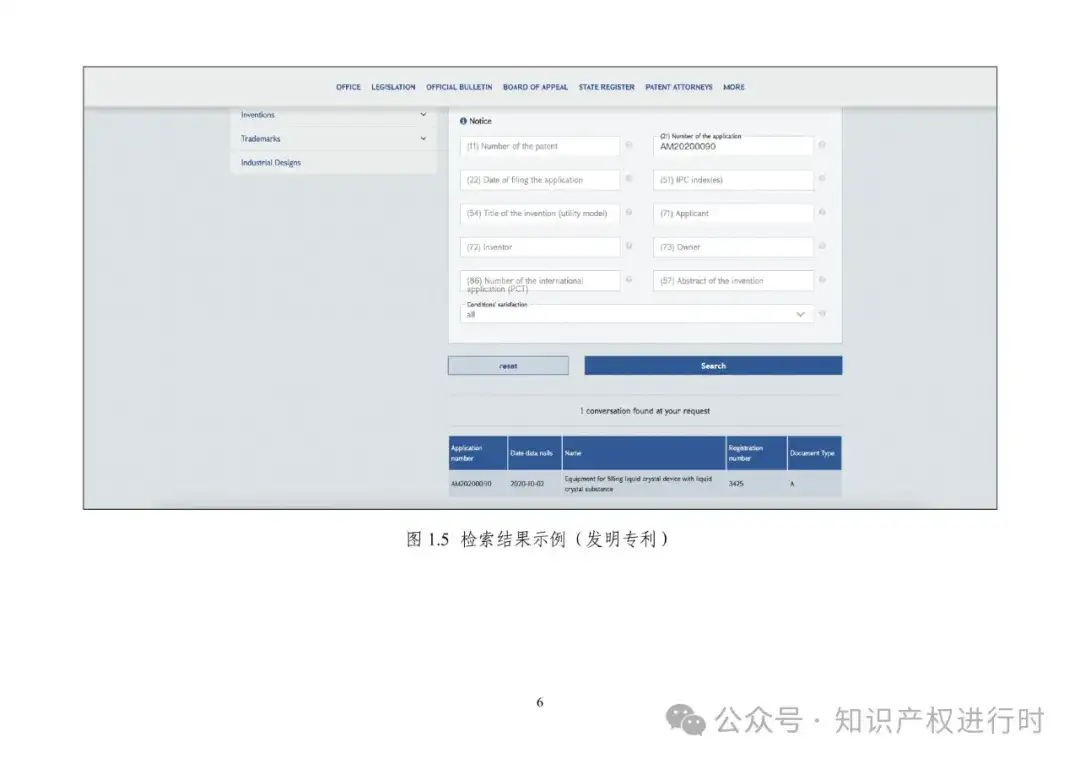Viewport: 1080px width, 764px height.
Task: Focus the Inventor field
Action: pyautogui.click(x=540, y=247)
